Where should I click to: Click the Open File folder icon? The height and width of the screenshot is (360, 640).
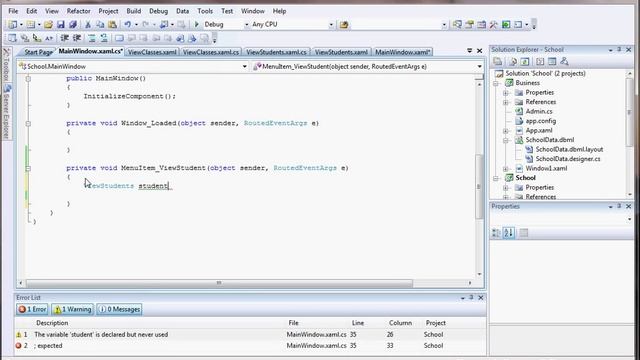[x=48, y=24]
